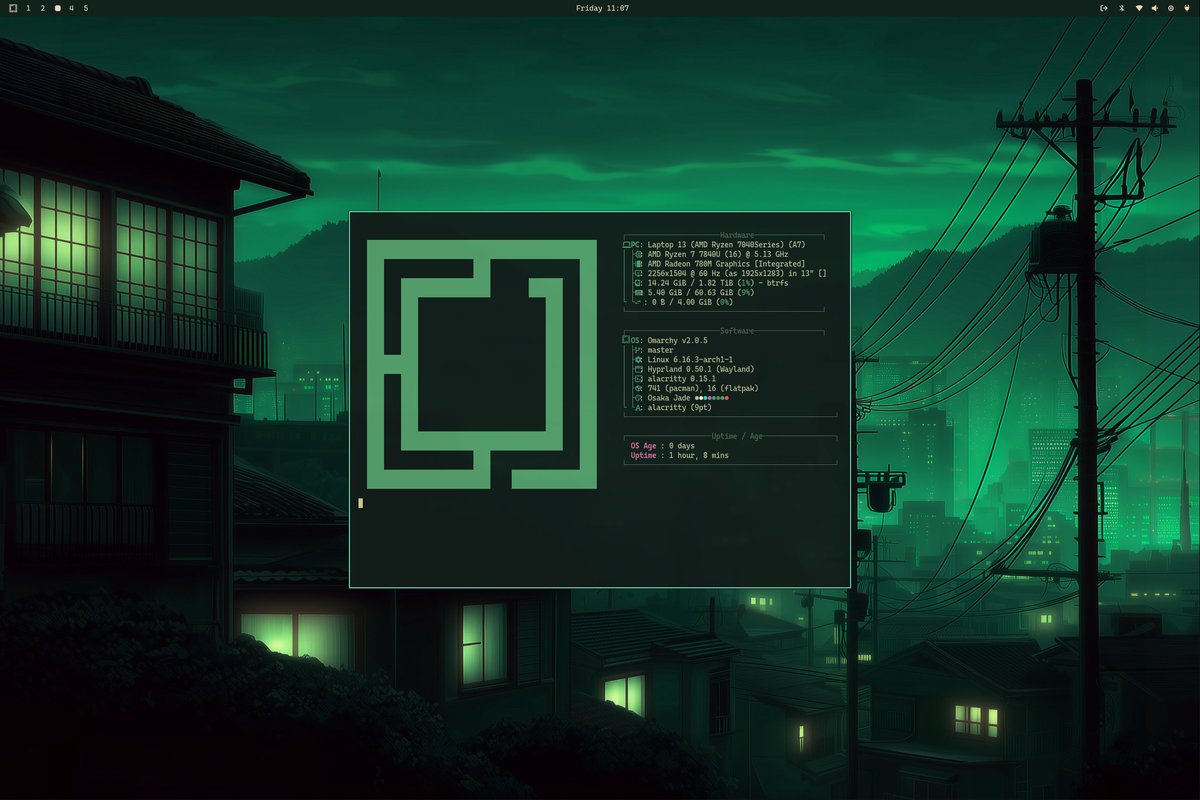Screen dimensions: 1200x800
Task: Click '0 days' value
Action: click(682, 445)
